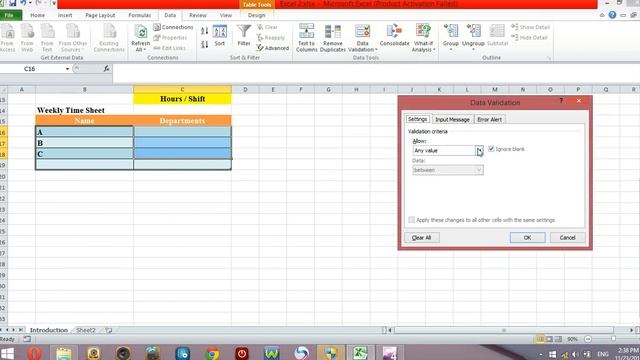Switch to the Input Message tab
This screenshot has width=640, height=360.
tap(452, 119)
